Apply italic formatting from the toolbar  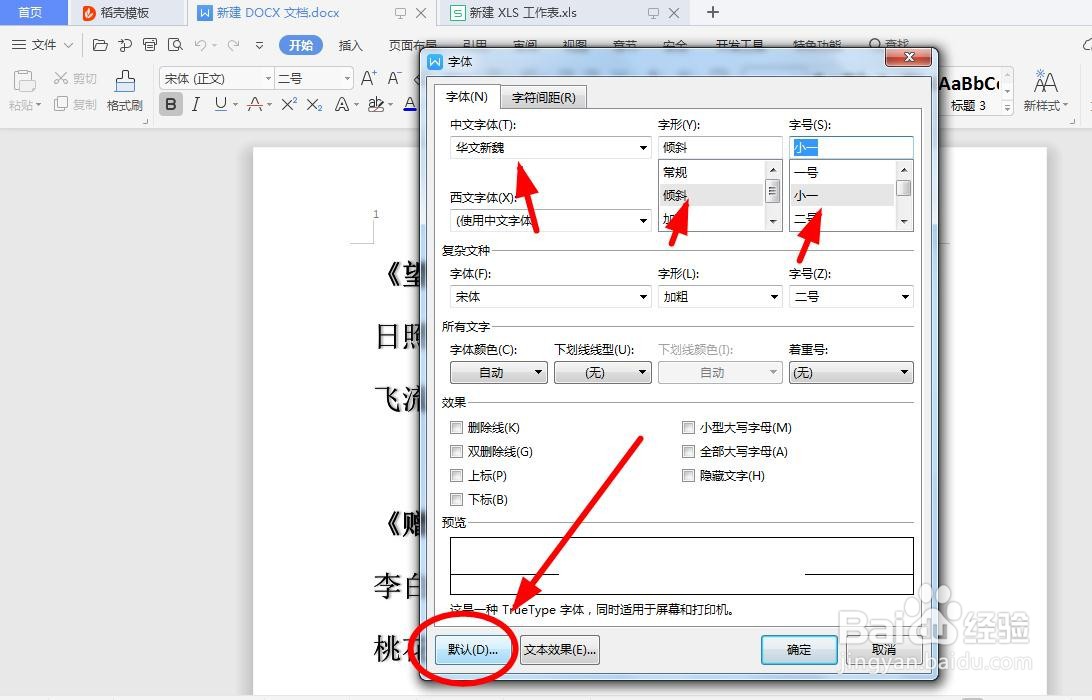194,104
